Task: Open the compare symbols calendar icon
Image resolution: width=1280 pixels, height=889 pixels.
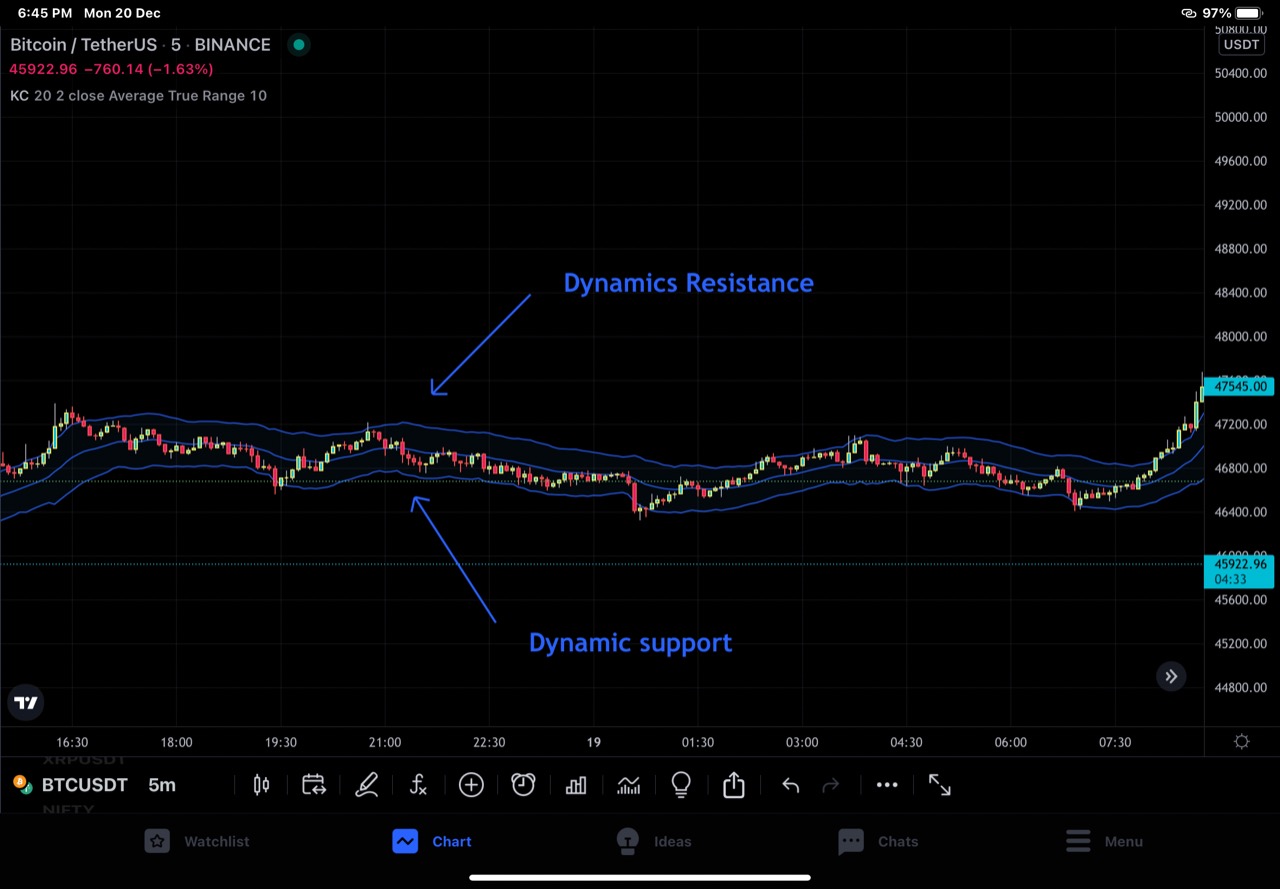Action: tap(314, 785)
